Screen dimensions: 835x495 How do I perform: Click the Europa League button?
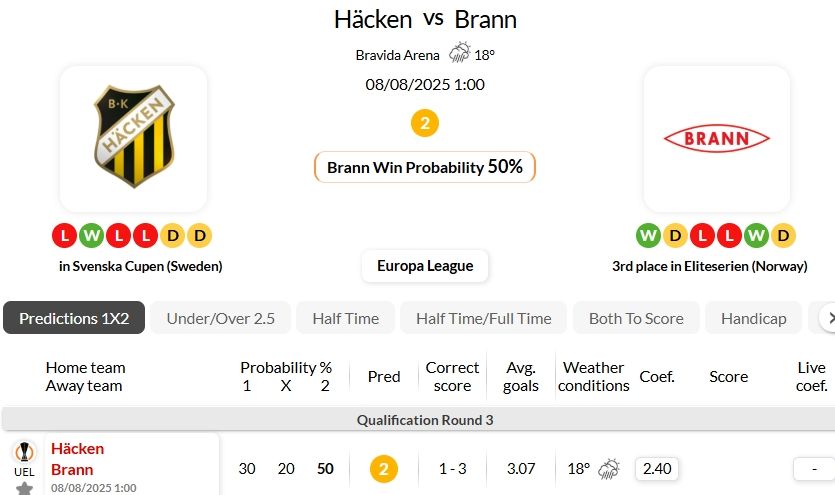click(x=425, y=266)
